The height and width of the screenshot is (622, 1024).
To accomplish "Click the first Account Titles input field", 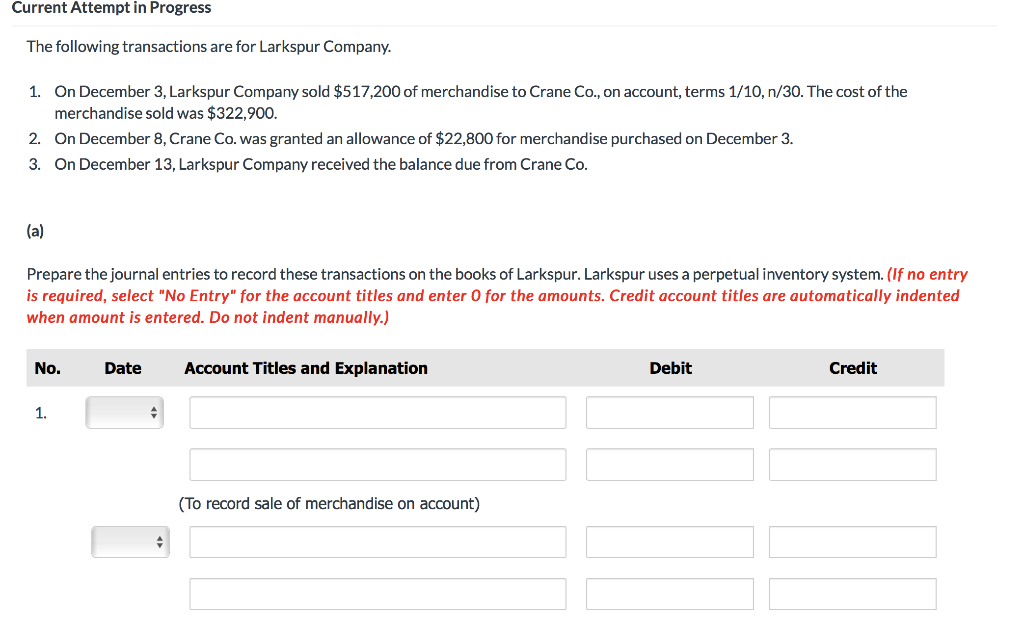I will [377, 412].
